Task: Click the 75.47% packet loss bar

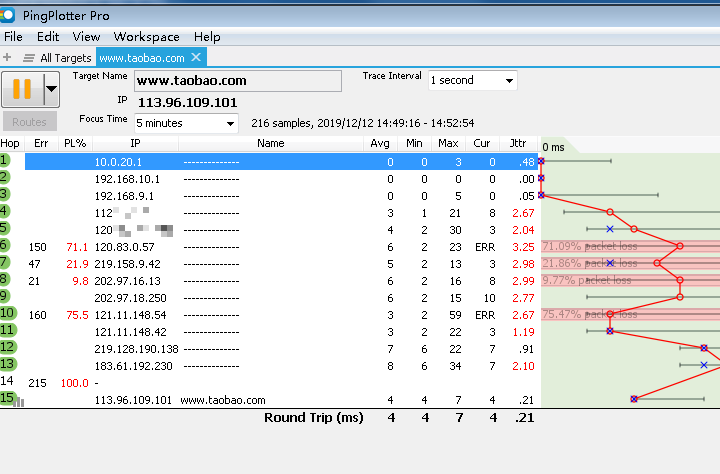Action: (x=630, y=314)
